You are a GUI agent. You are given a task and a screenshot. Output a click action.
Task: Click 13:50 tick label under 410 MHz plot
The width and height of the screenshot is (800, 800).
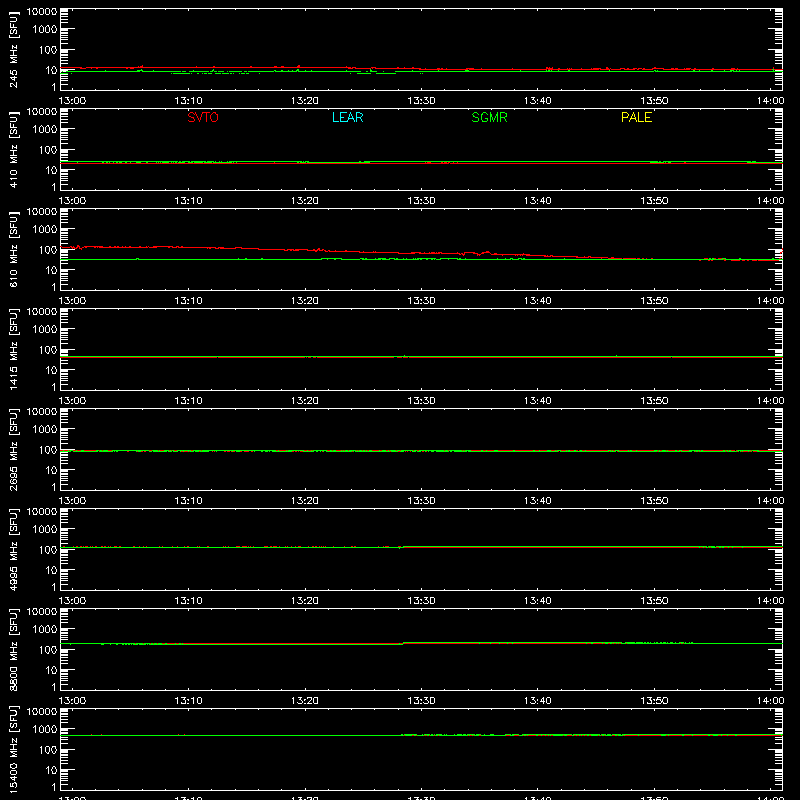(654, 201)
